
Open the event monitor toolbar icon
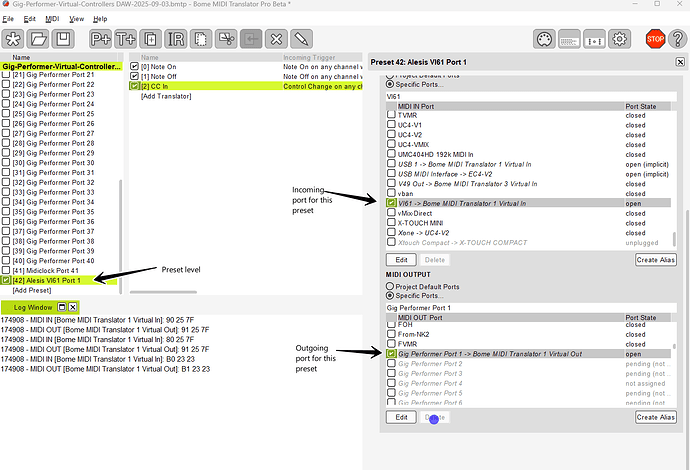click(595, 39)
